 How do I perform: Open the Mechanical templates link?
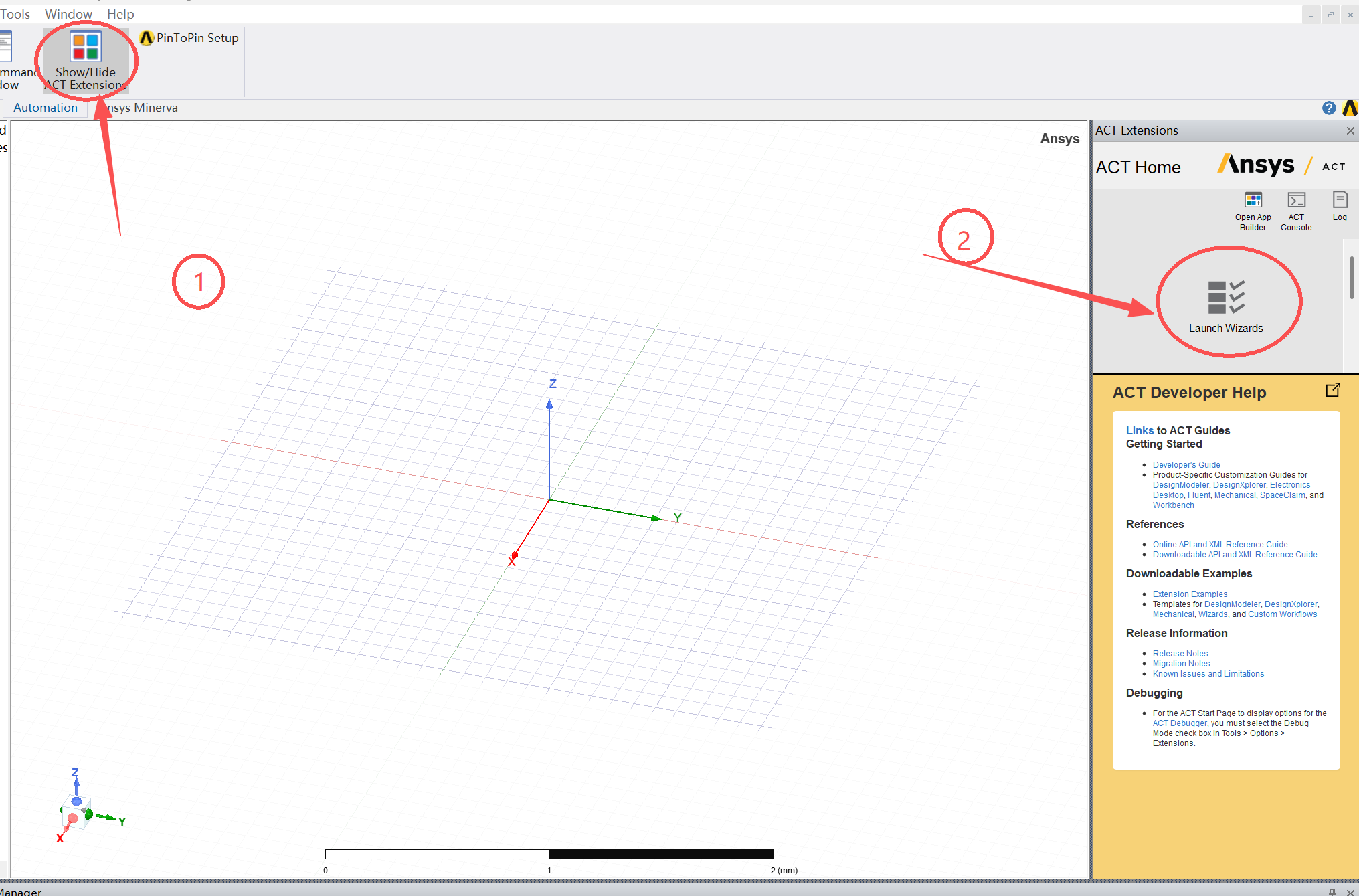coord(1173,614)
